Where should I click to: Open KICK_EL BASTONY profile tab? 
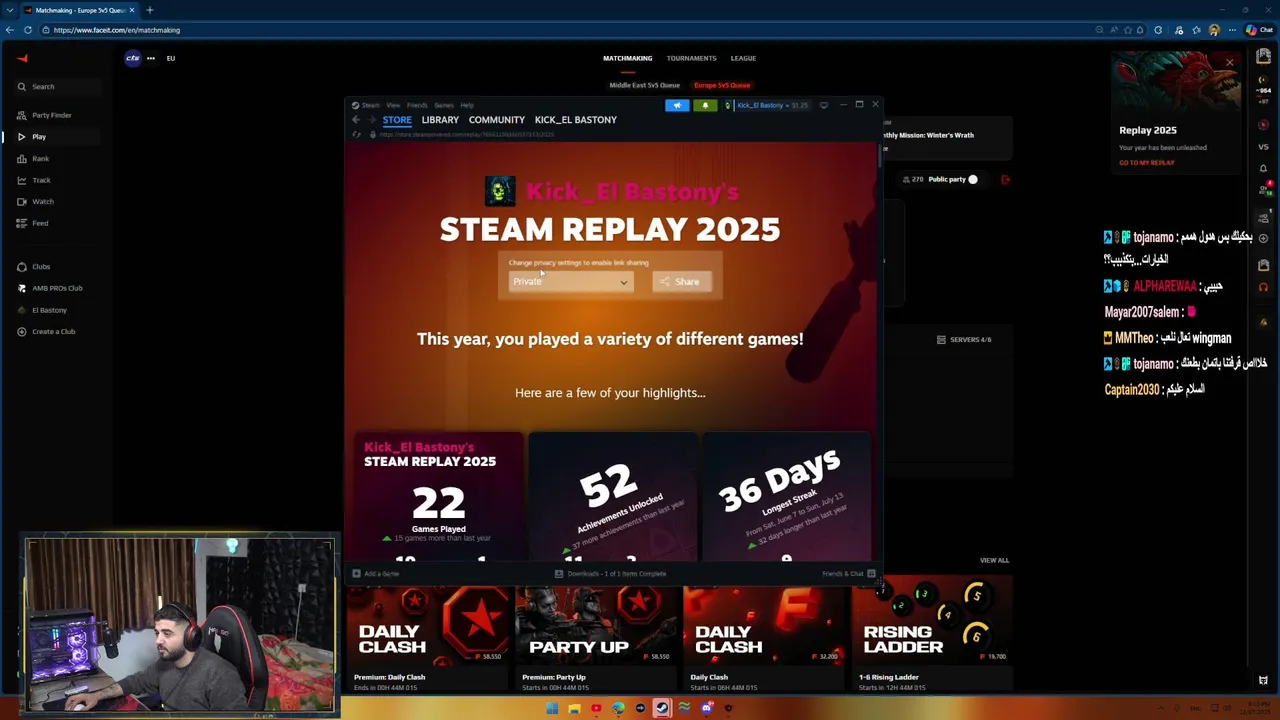[576, 120]
